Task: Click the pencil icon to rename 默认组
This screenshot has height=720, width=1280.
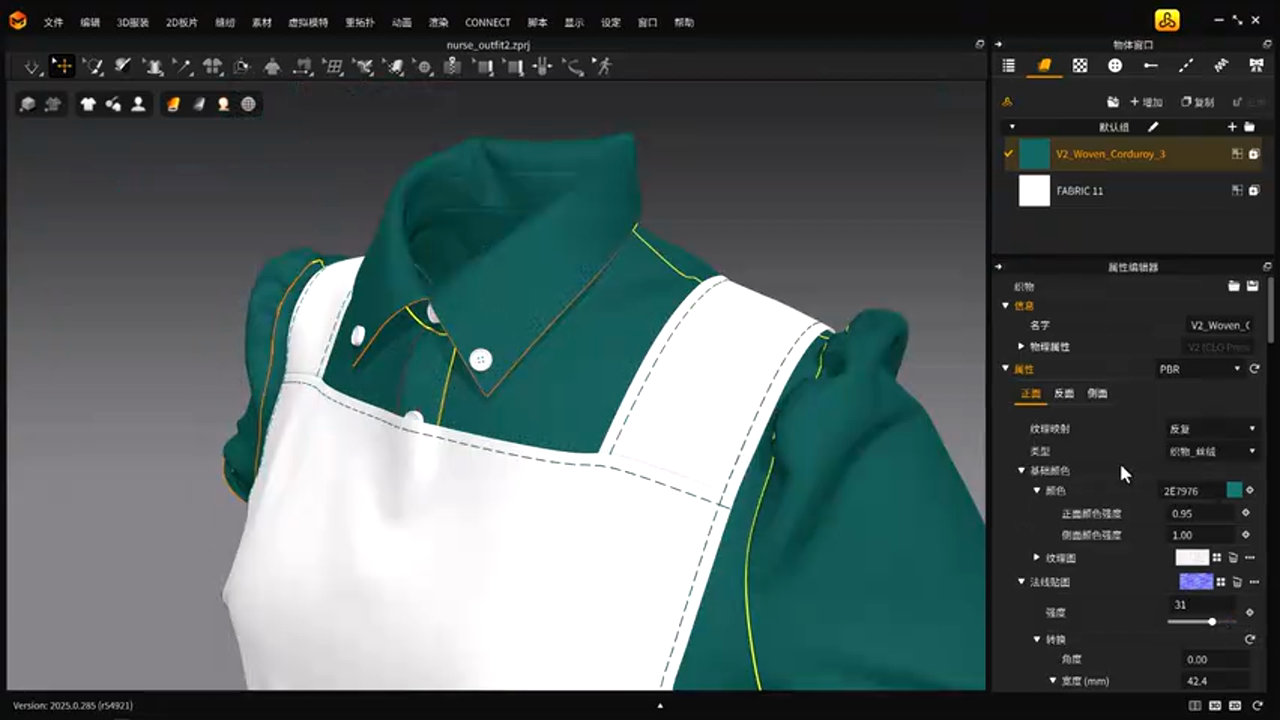Action: (x=1153, y=127)
